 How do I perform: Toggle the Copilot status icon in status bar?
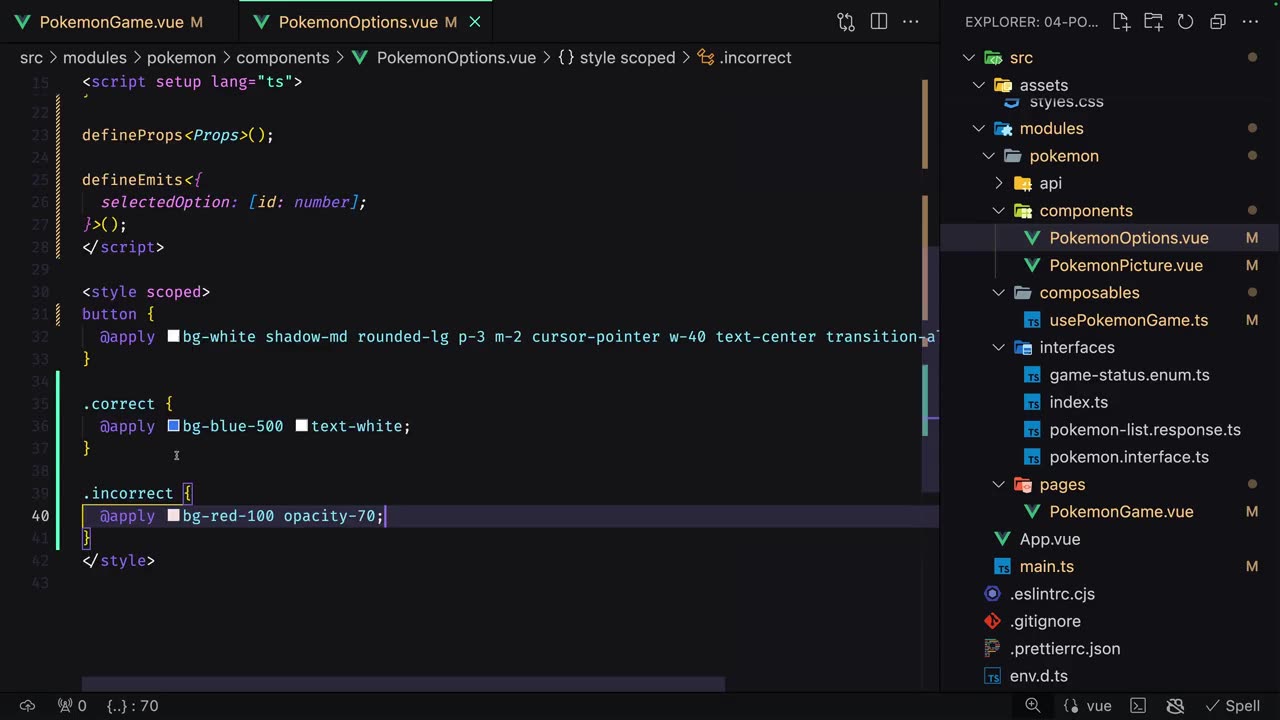click(x=1176, y=706)
